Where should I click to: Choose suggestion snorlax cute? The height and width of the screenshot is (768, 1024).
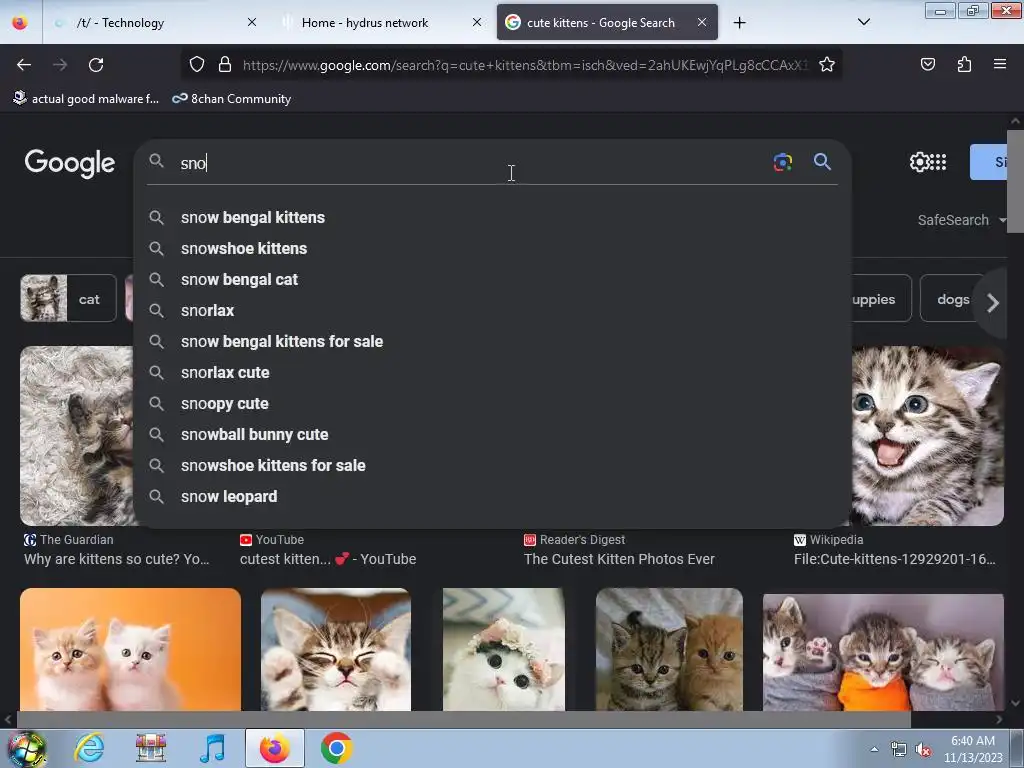[492, 372]
